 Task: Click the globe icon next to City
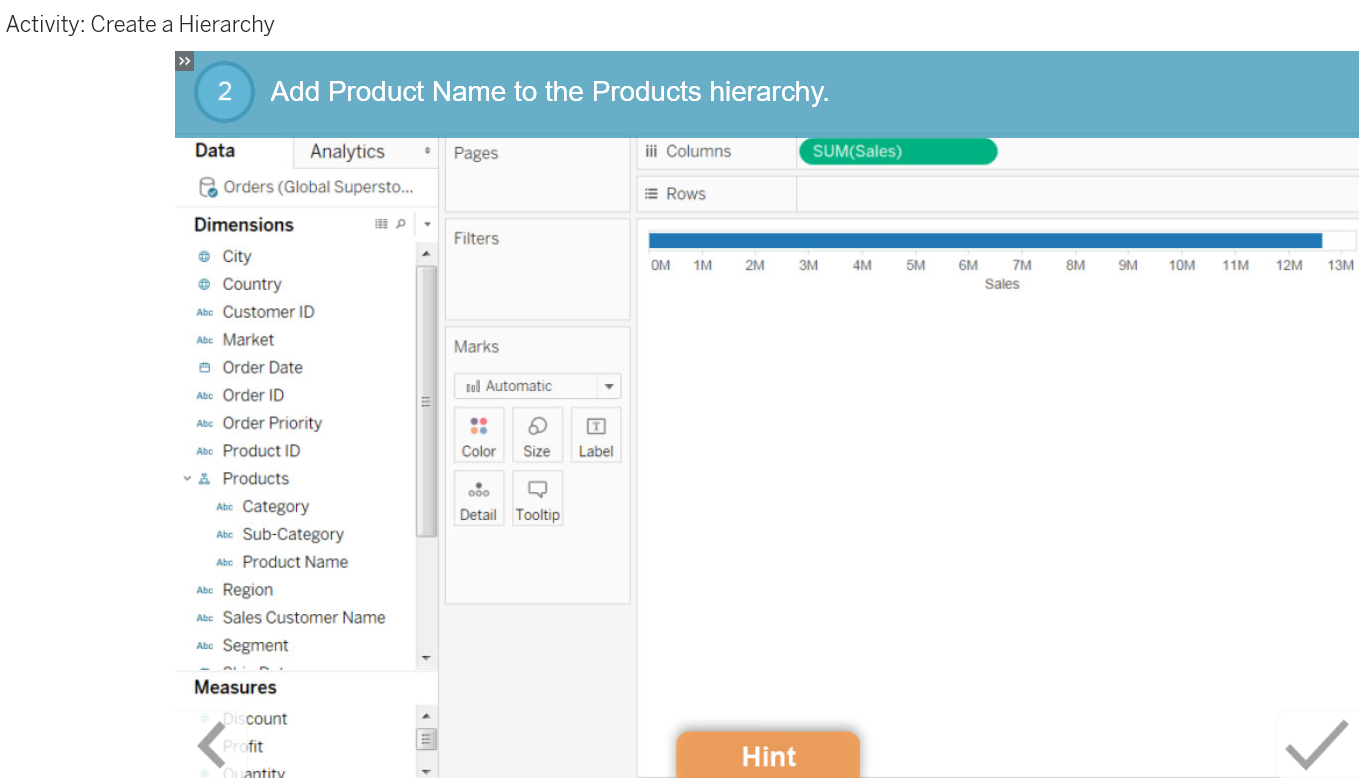(204, 257)
